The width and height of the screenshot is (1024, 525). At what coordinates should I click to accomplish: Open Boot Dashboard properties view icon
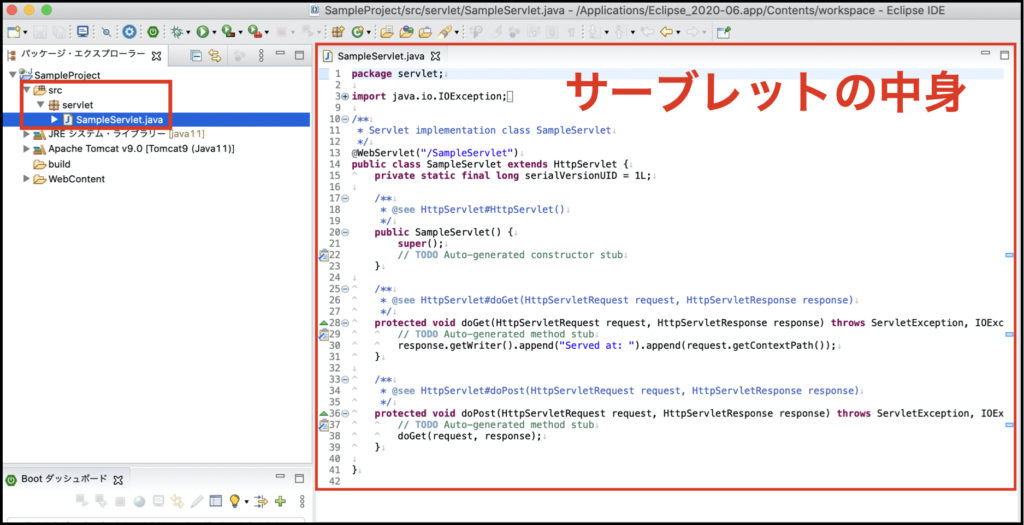216,501
